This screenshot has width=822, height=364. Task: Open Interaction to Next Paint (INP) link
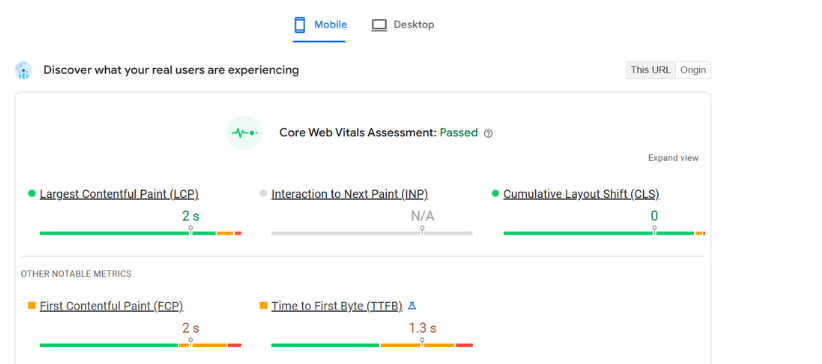point(350,194)
